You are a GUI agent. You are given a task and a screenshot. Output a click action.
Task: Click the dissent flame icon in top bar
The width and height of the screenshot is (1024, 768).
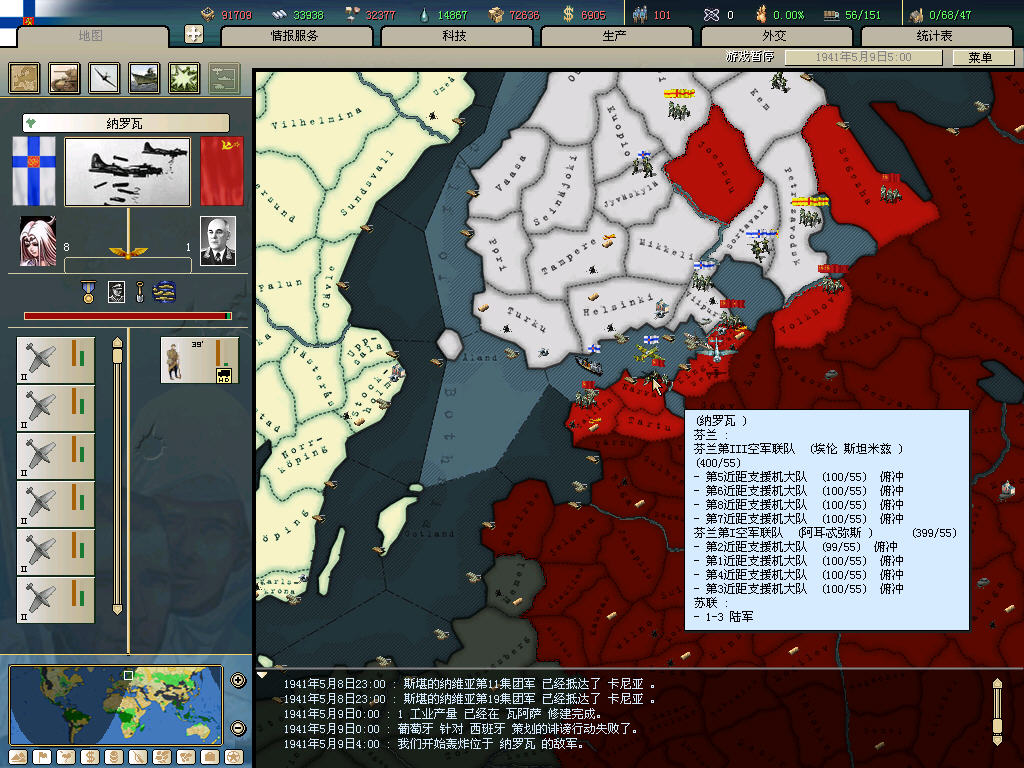tap(761, 14)
